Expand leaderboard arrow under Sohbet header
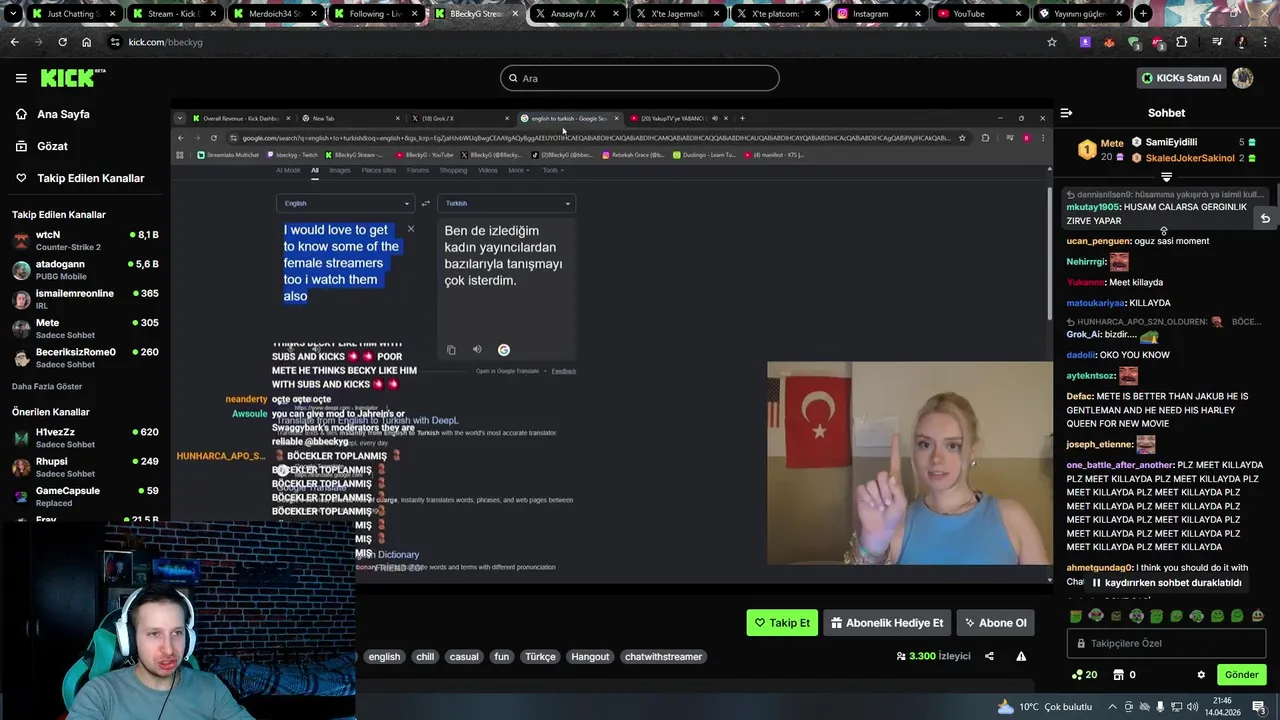 (1166, 177)
